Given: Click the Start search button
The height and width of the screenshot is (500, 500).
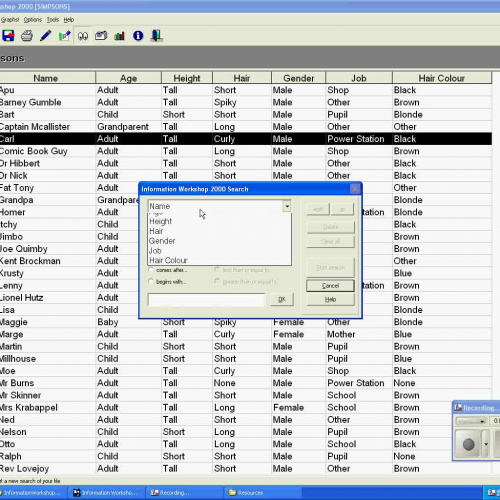Looking at the screenshot, I should [330, 267].
